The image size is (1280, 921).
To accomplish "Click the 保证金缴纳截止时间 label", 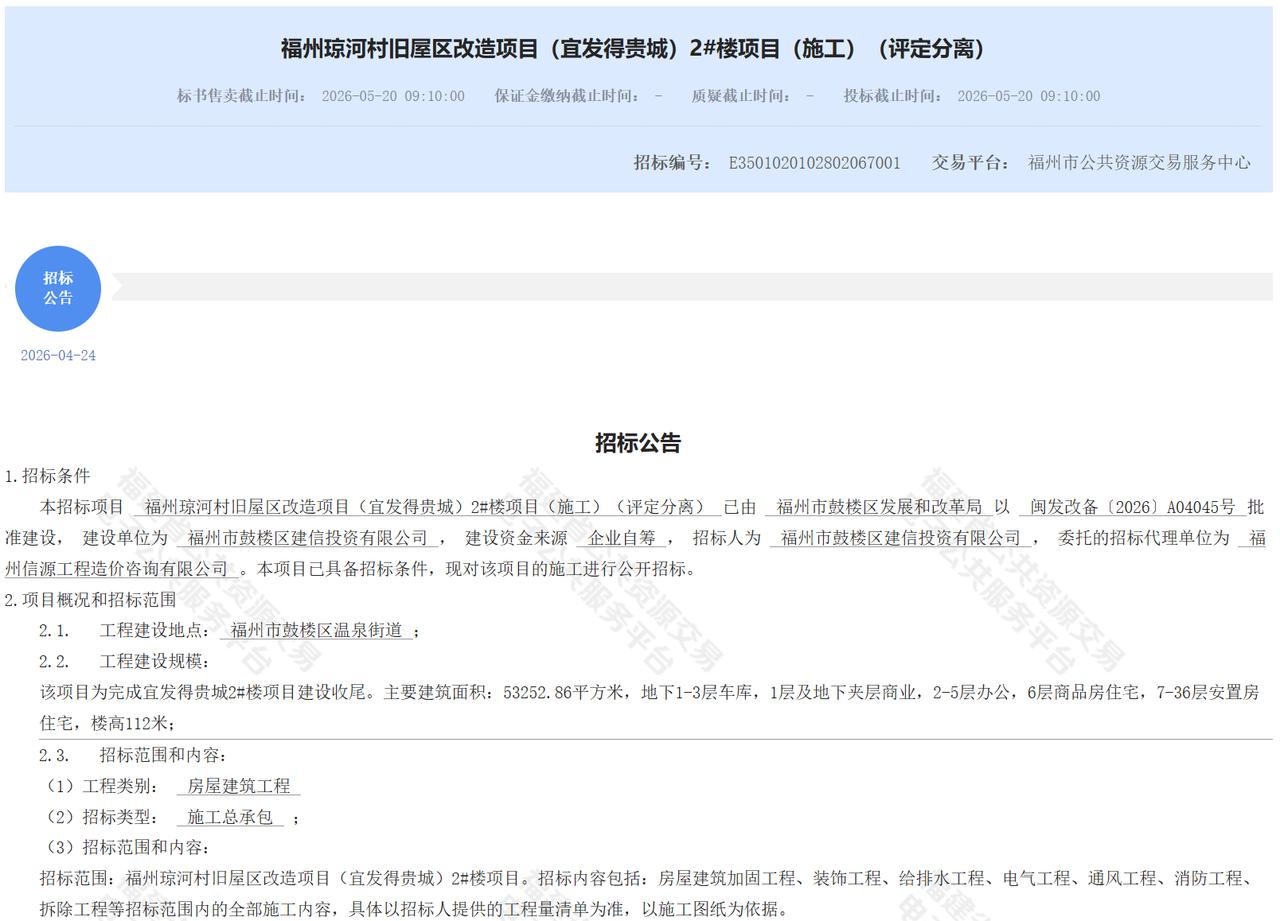I will point(566,96).
